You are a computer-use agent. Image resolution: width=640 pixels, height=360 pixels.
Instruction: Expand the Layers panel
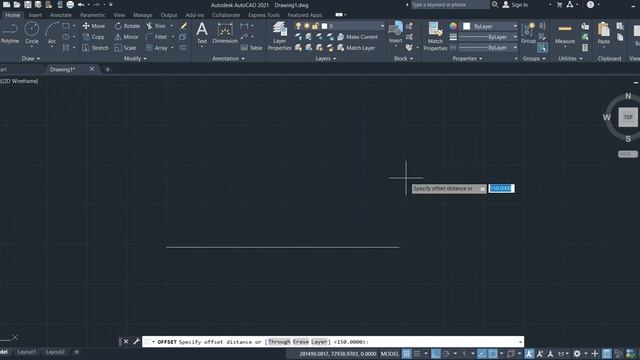click(x=325, y=58)
